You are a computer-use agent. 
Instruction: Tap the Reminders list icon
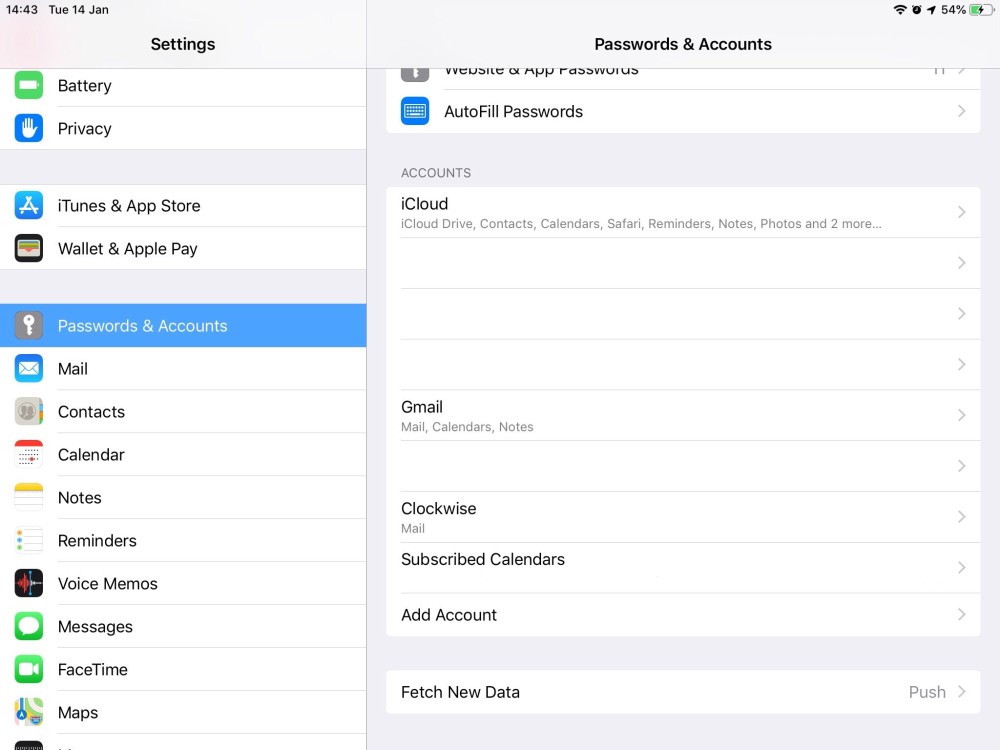click(x=29, y=540)
